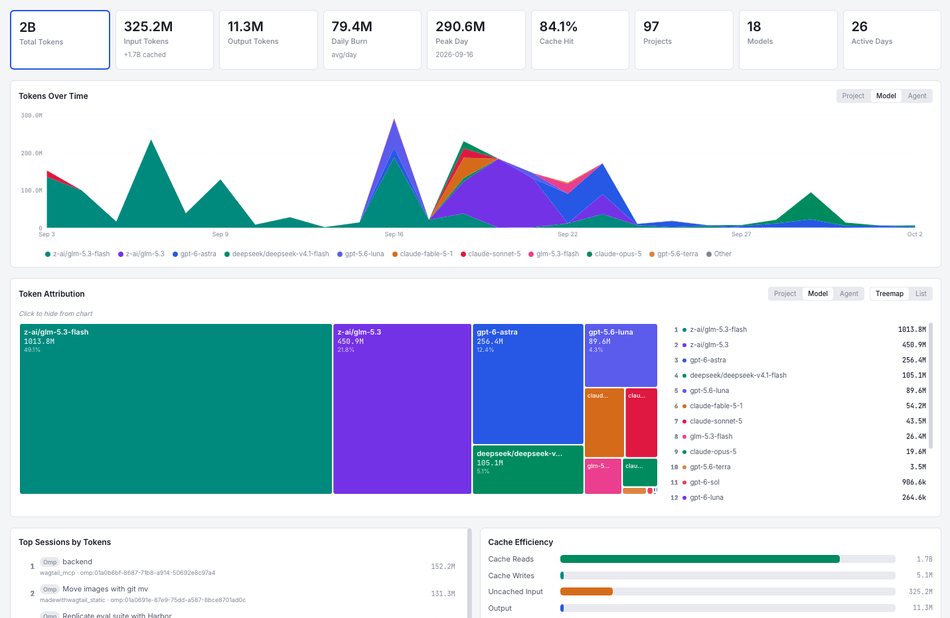Toggle z-ai/glm-5.3-flash legend dot in chart
The width and height of the screenshot is (950, 618).
(x=48, y=254)
